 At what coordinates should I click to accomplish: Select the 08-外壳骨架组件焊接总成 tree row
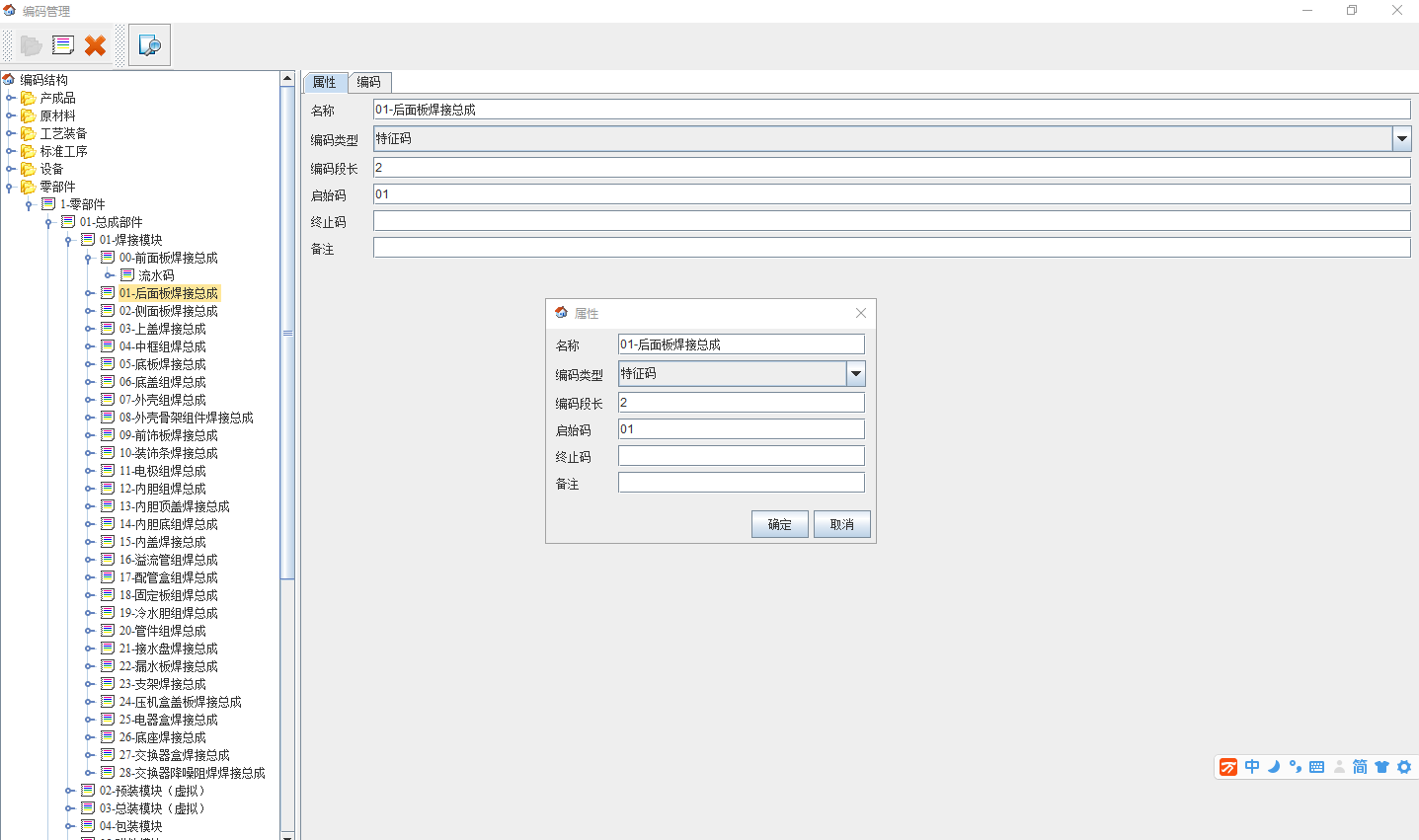point(187,418)
